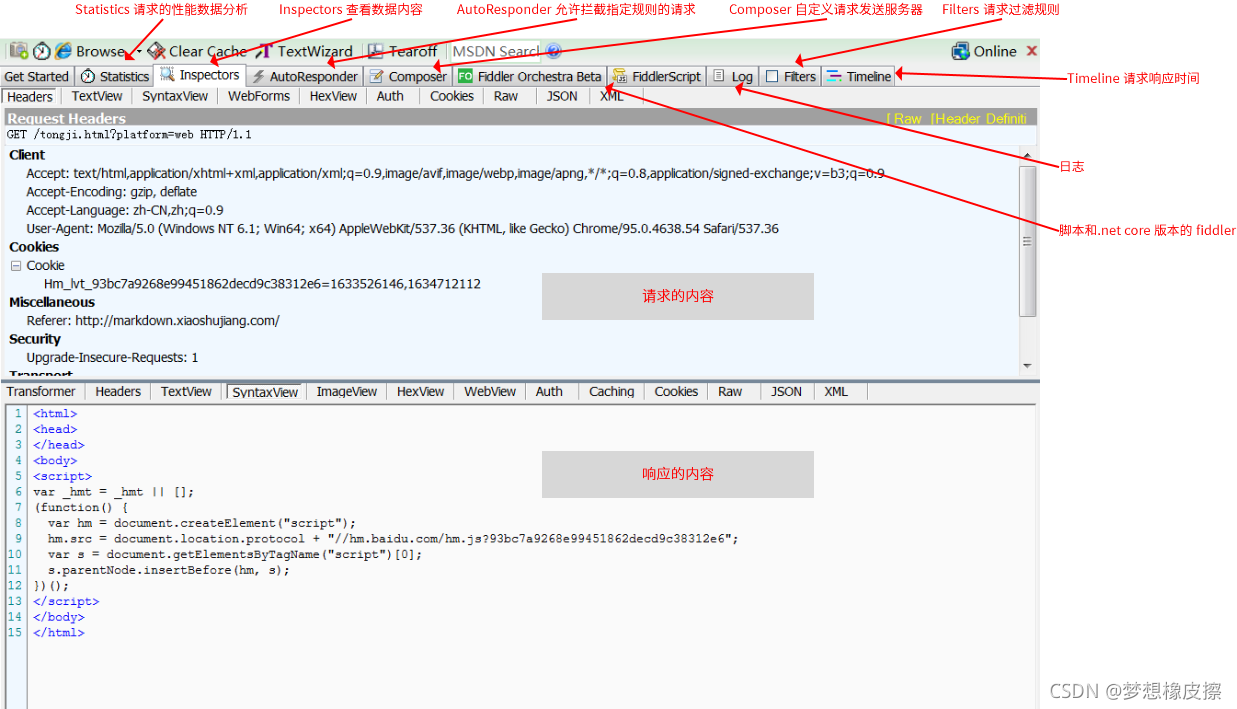Select the response HexView tab
Screen dimensions: 1237x709
(420, 392)
